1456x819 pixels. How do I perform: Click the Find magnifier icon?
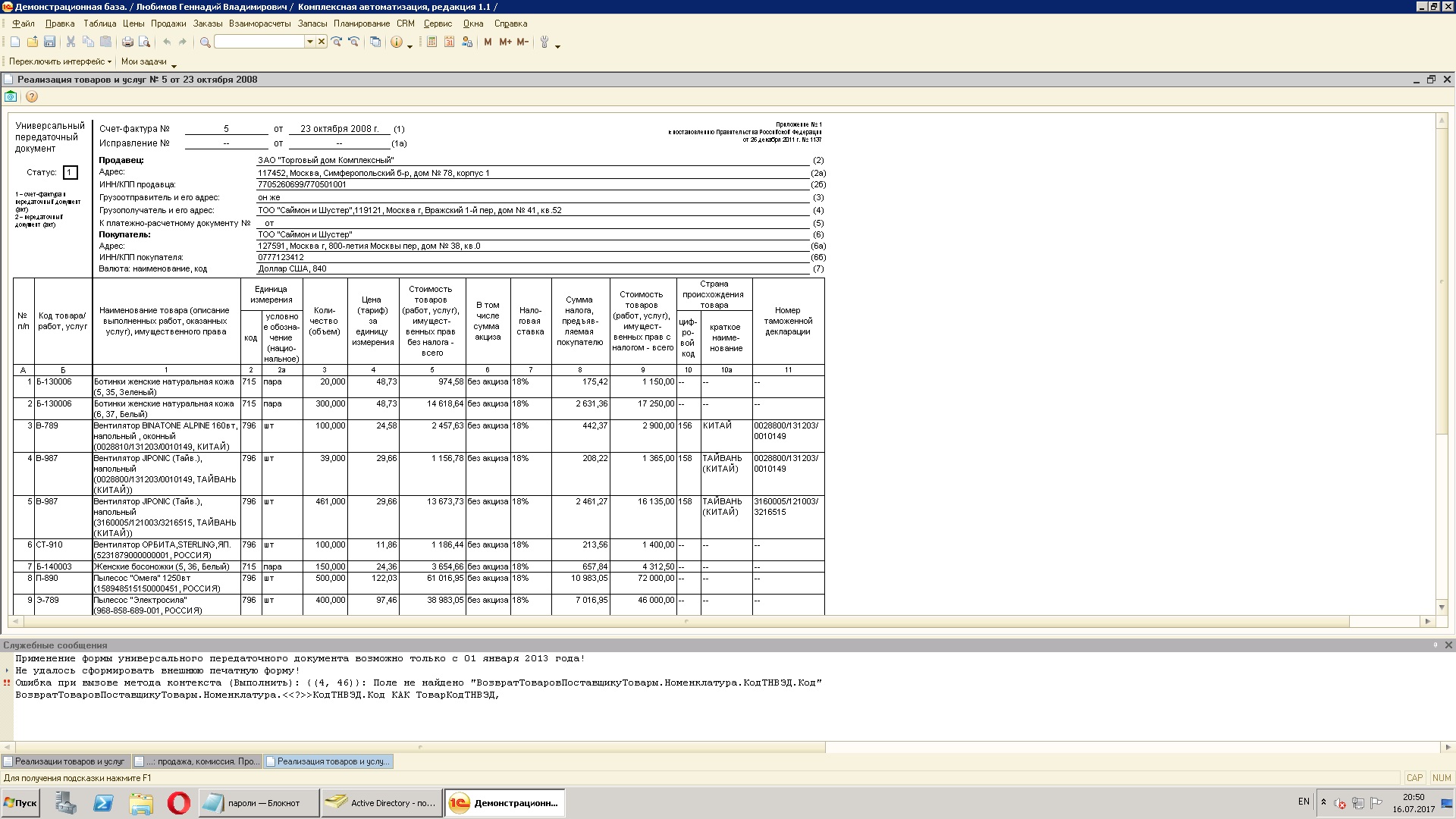coord(205,42)
